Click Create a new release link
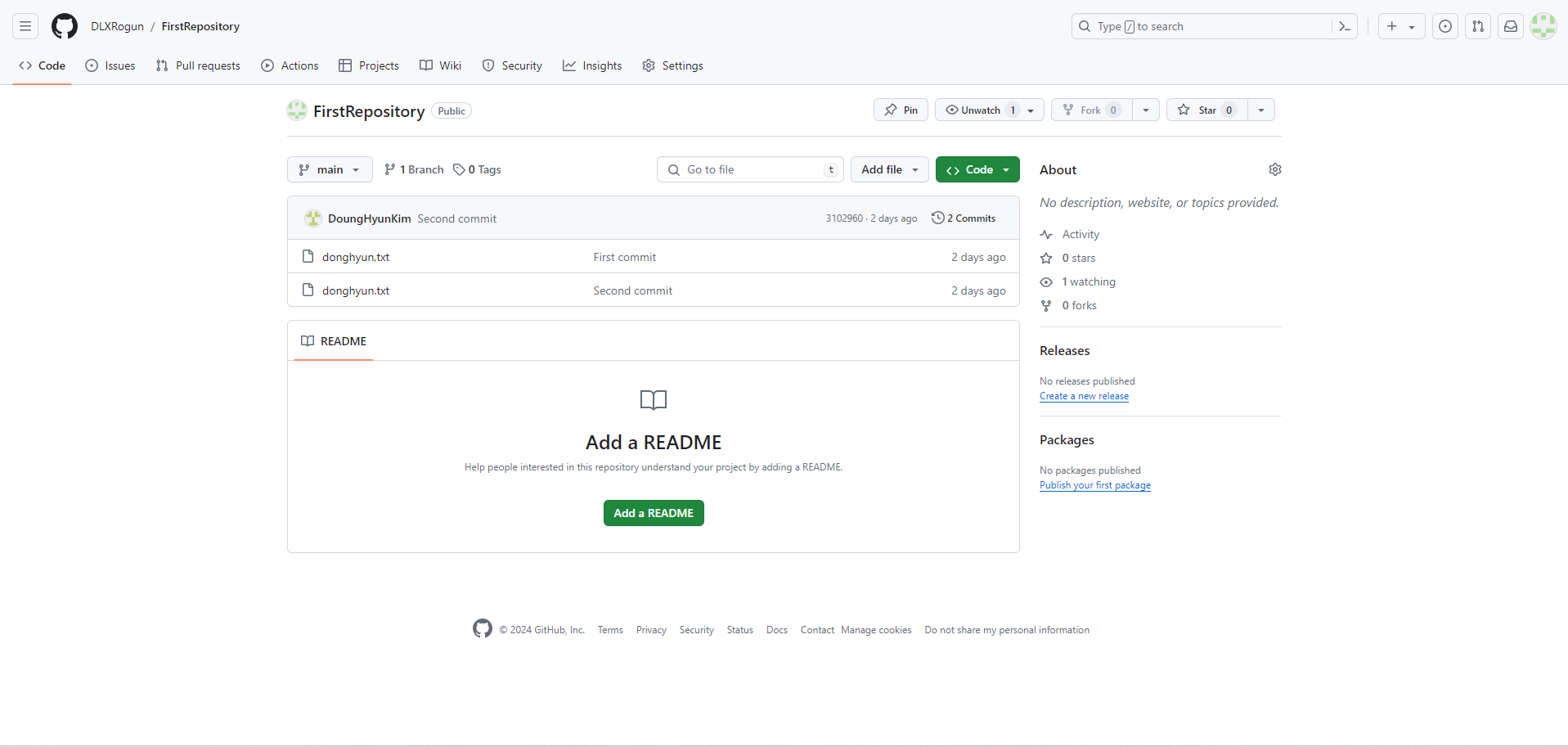The height and width of the screenshot is (747, 1568). (1084, 396)
